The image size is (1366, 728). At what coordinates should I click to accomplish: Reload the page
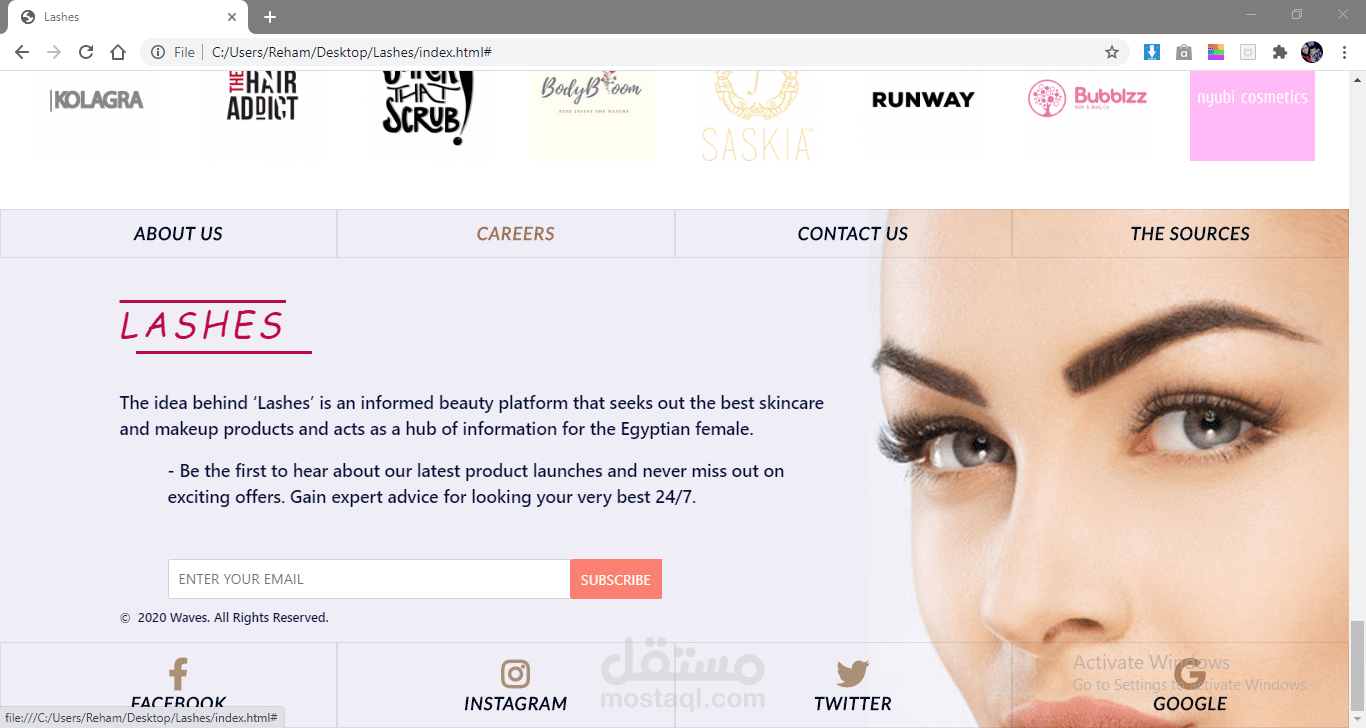tap(86, 52)
